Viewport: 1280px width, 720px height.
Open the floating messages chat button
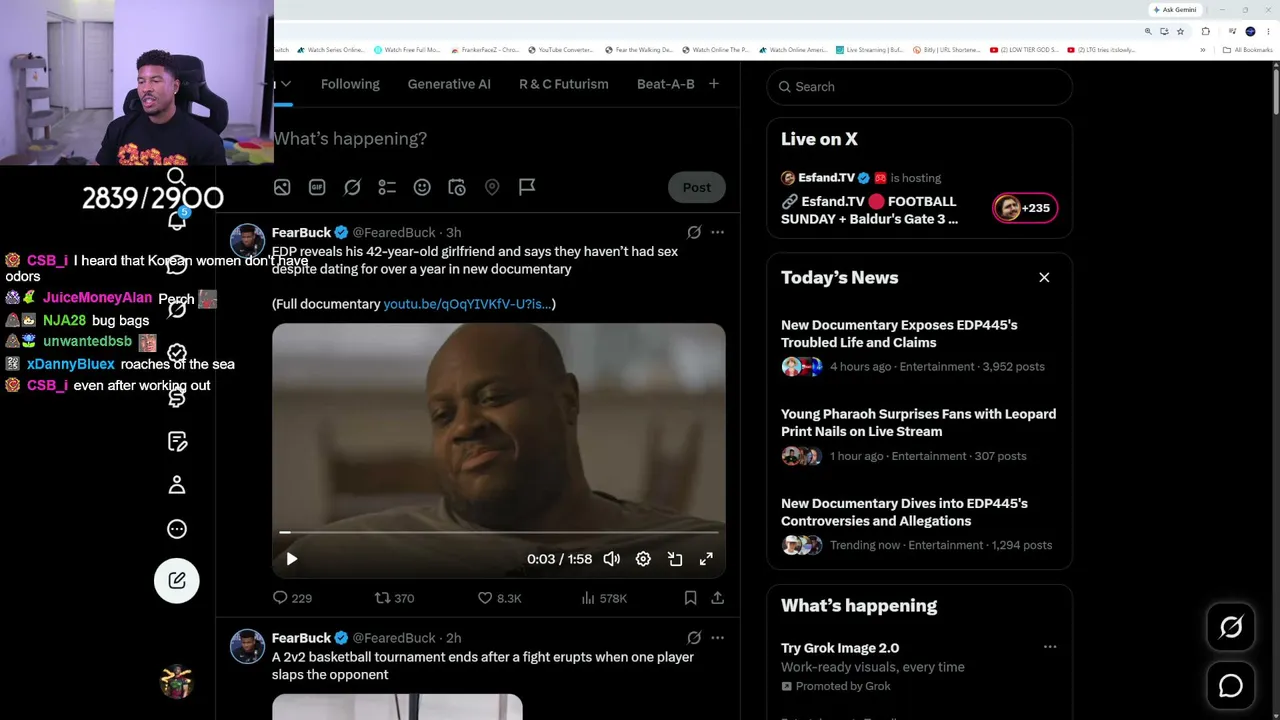(x=1231, y=686)
